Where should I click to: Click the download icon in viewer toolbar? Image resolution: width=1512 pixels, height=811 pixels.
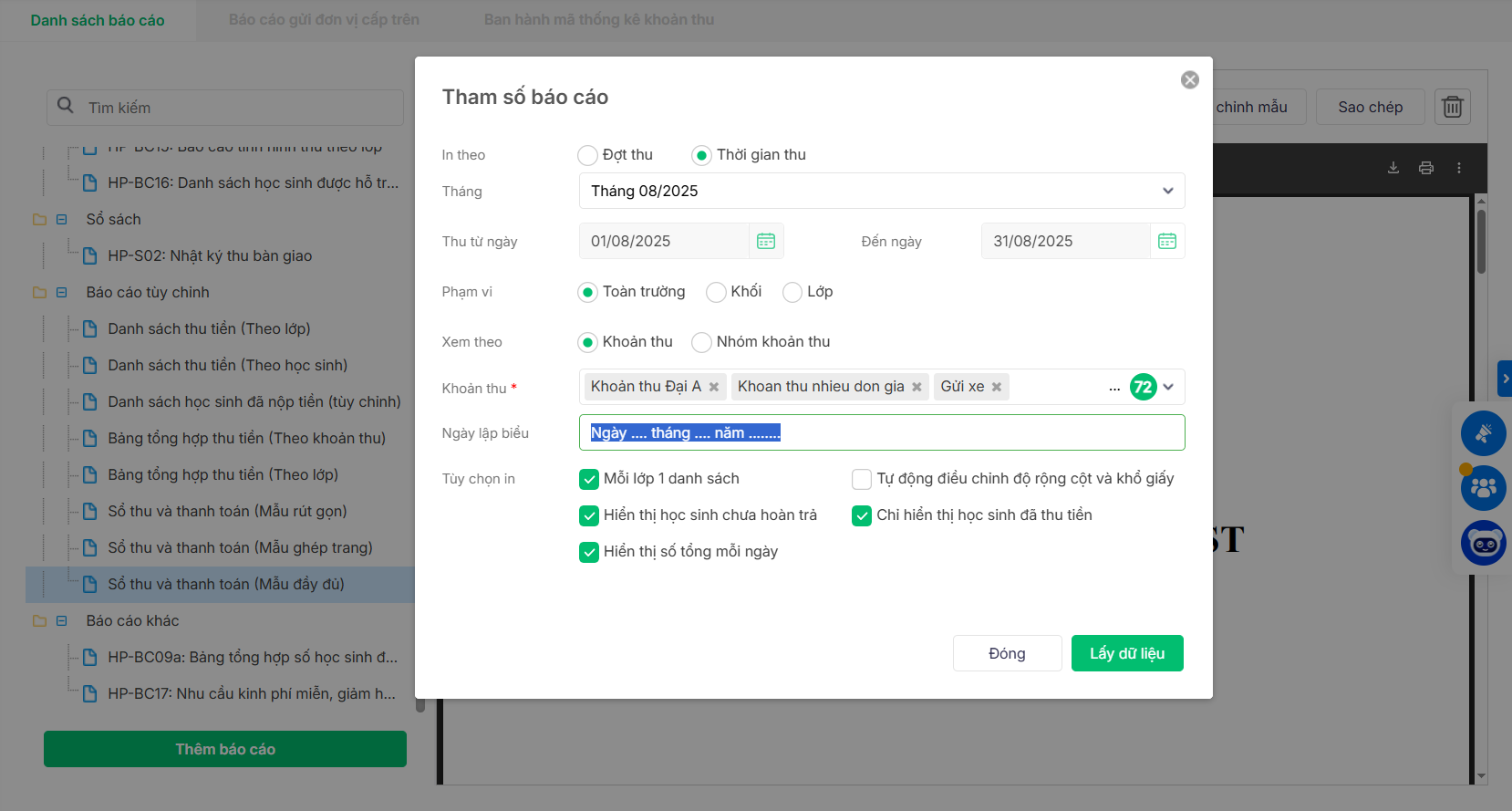pos(1393,168)
